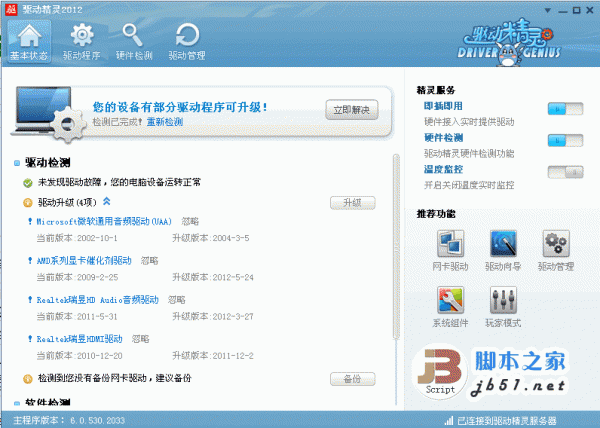
Task: Open the Realtek瑞昱HDMI驱动 link
Action: pos(79,339)
